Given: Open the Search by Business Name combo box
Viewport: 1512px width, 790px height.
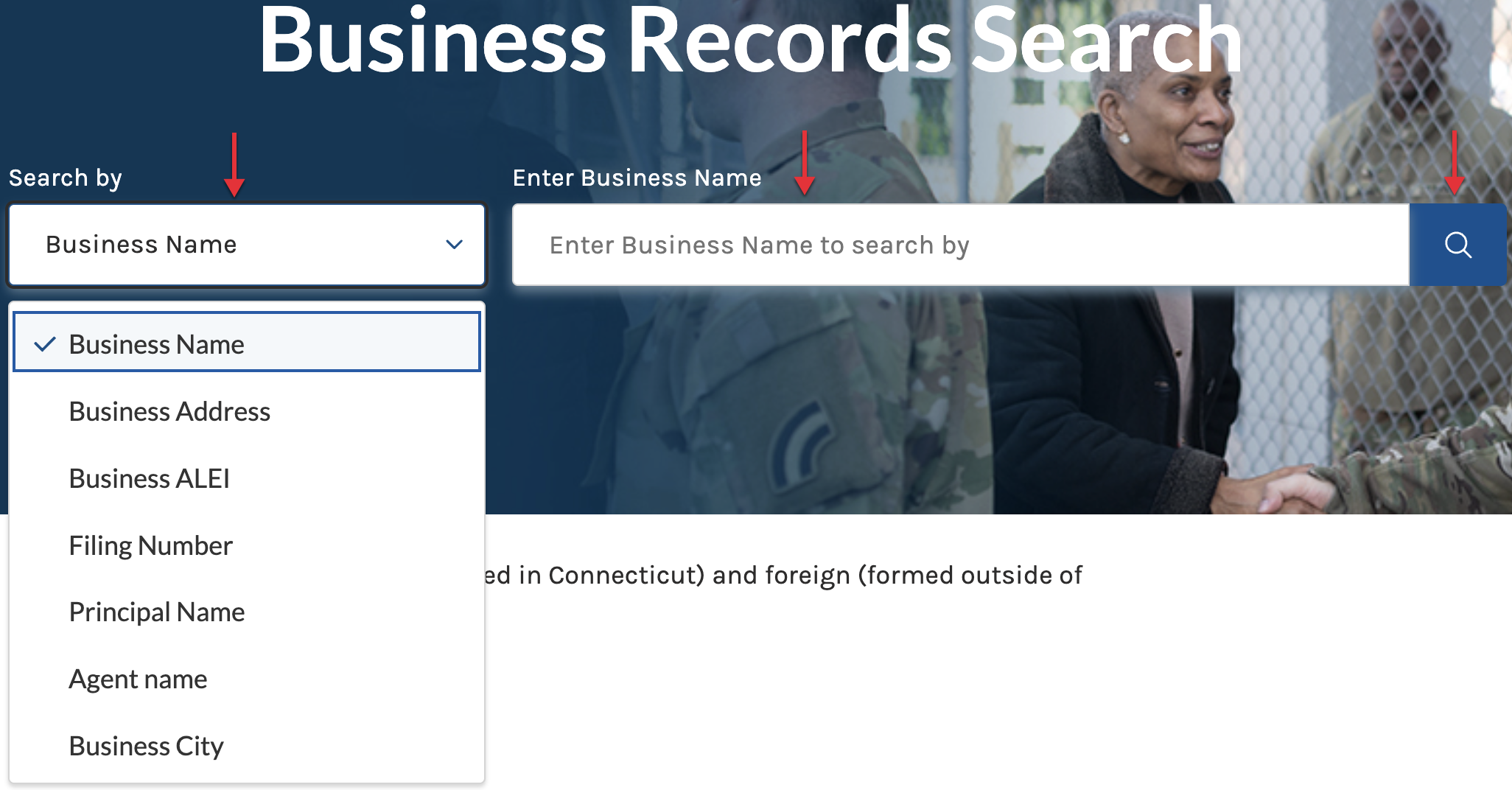Looking at the screenshot, I should (247, 245).
